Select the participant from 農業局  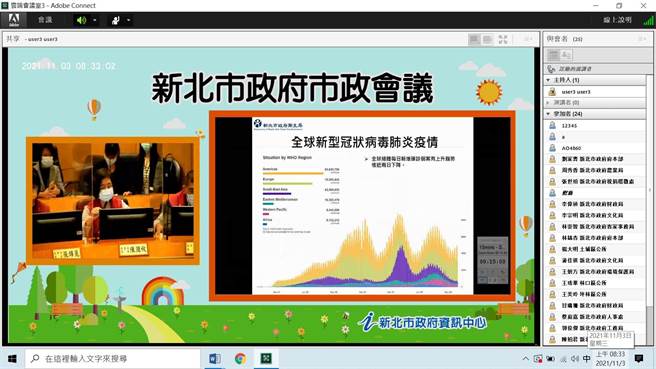[594, 170]
